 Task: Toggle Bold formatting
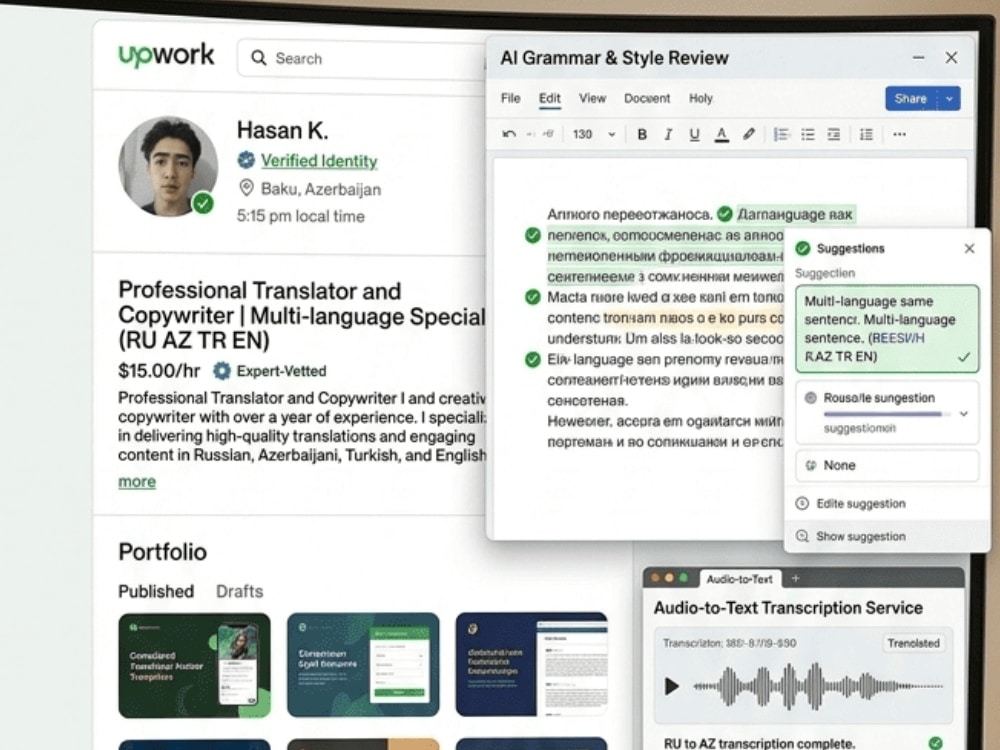[x=642, y=134]
